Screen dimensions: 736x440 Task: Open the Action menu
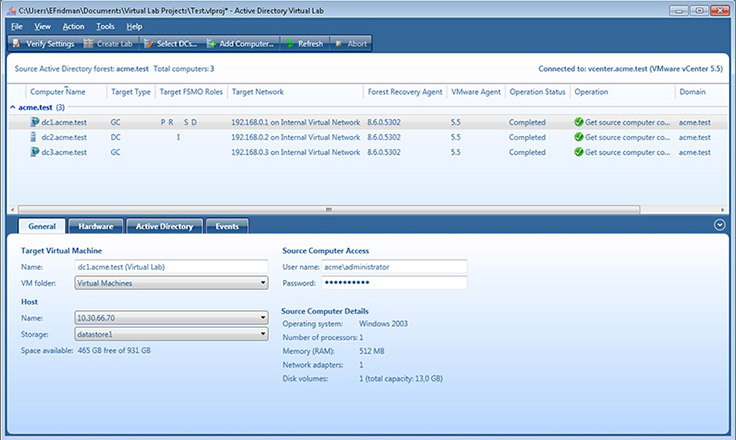tap(73, 26)
